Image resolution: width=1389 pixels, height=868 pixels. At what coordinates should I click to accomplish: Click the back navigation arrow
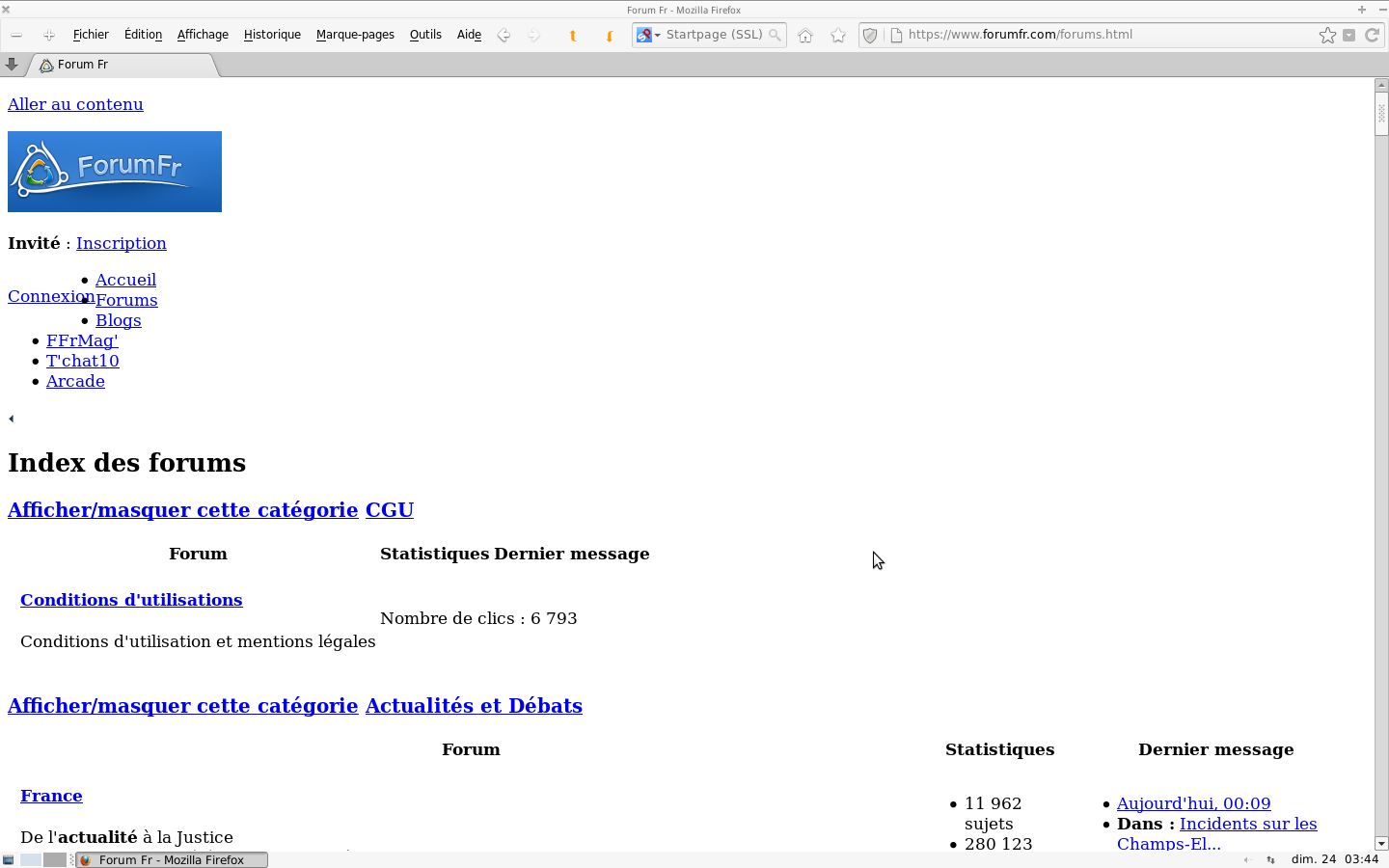504,36
